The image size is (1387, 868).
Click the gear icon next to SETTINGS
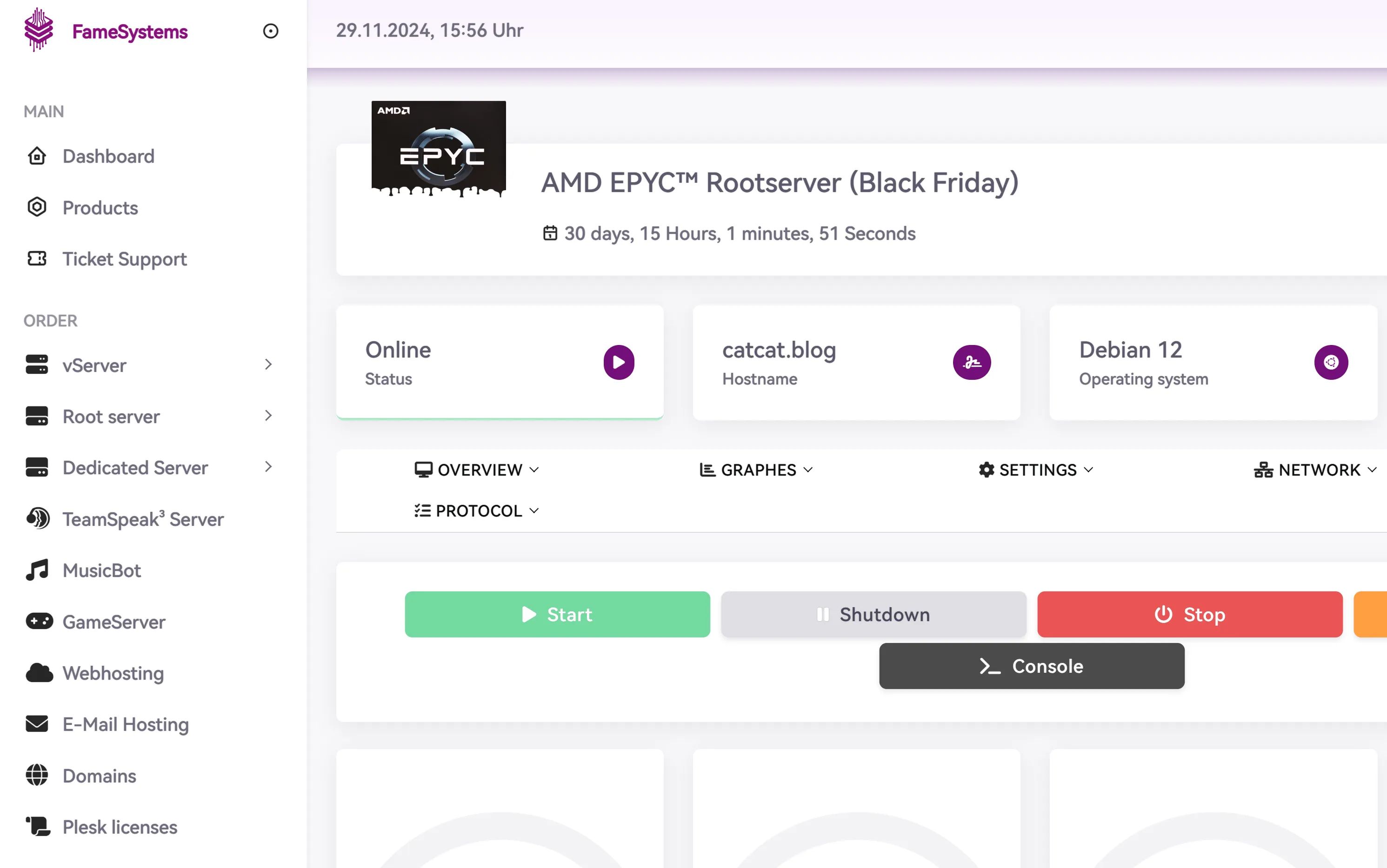[986, 470]
